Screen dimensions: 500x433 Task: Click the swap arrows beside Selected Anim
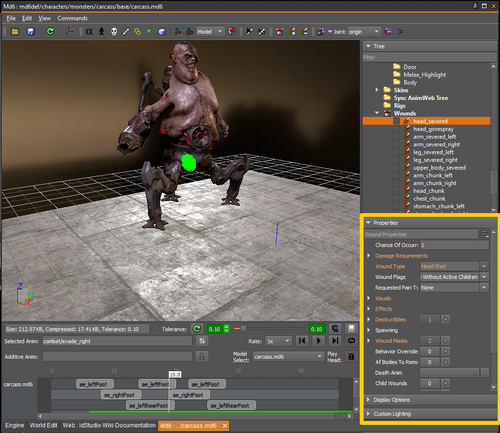tap(202, 341)
